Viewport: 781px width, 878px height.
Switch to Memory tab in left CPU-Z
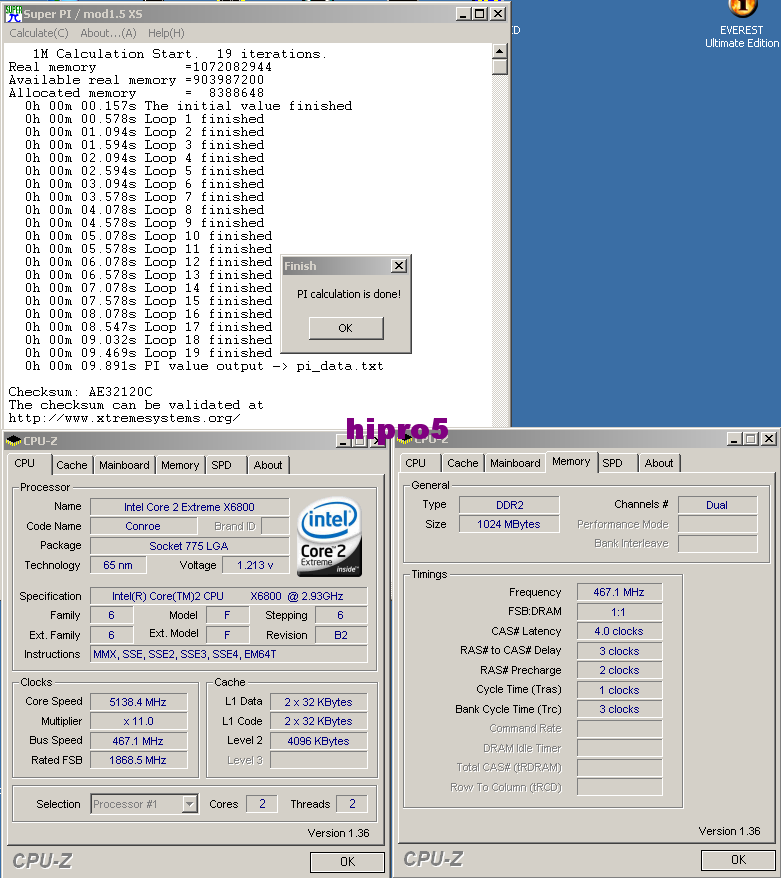[x=180, y=465]
